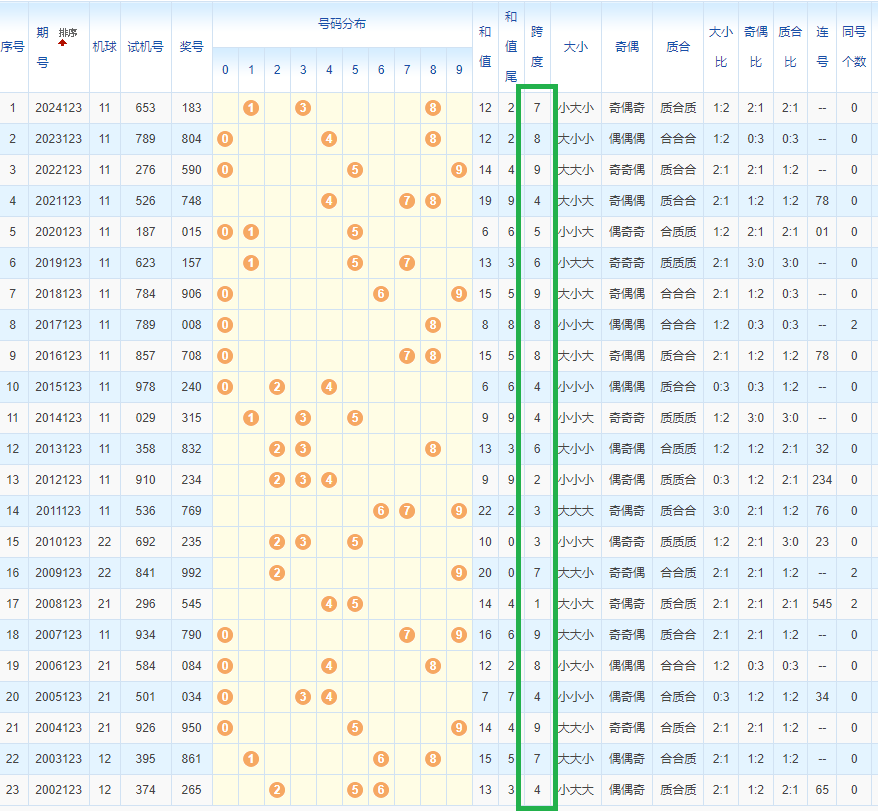Click the digit 9 sub-header under 号码分布
The image size is (878, 811).
459,70
